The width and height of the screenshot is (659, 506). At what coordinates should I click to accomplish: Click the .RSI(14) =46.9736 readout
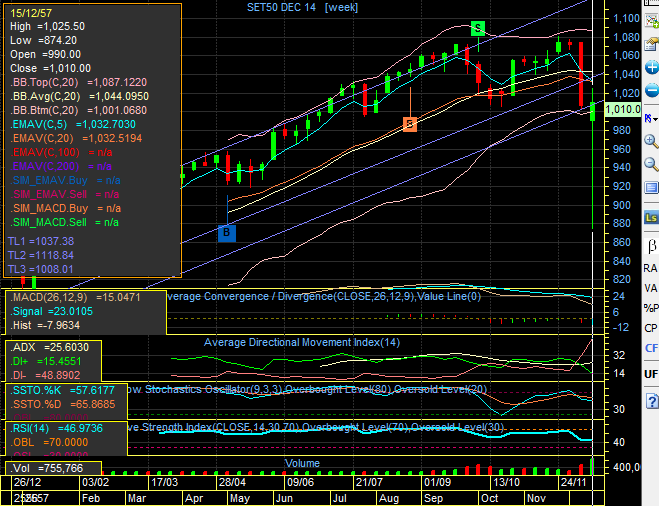(x=56, y=428)
